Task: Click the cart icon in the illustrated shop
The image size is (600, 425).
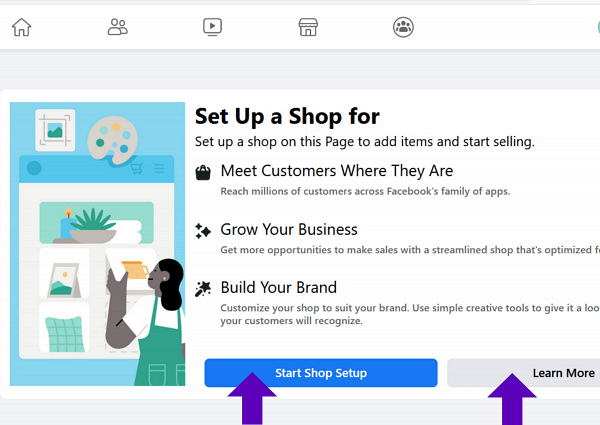Action: point(137,168)
